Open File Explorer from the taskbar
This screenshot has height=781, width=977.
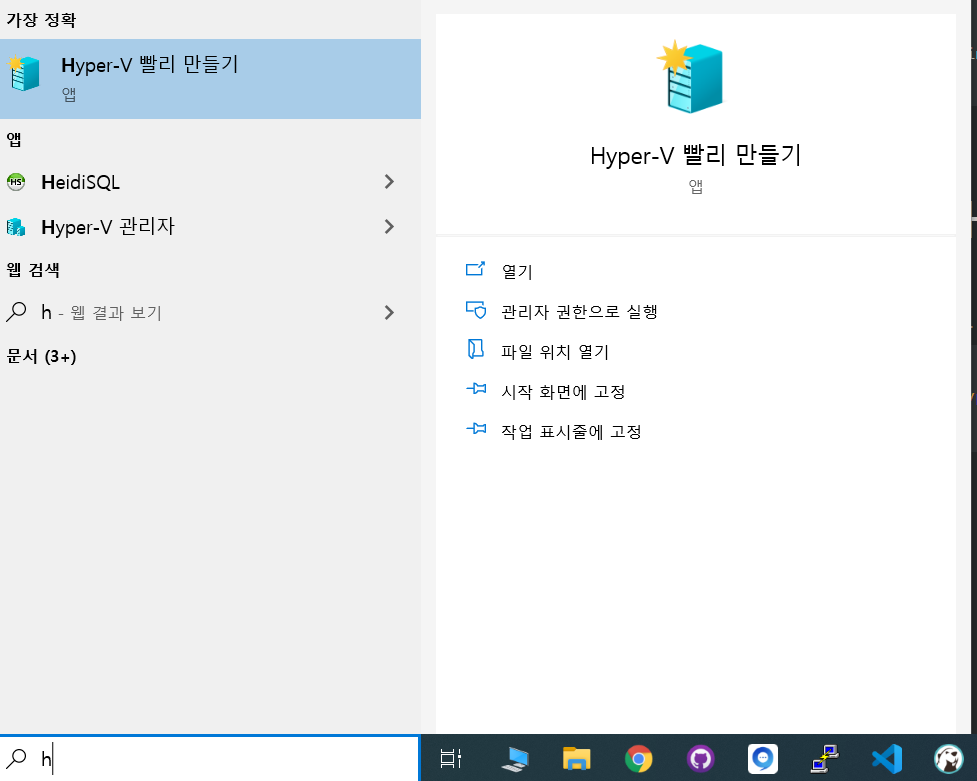[x=576, y=759]
